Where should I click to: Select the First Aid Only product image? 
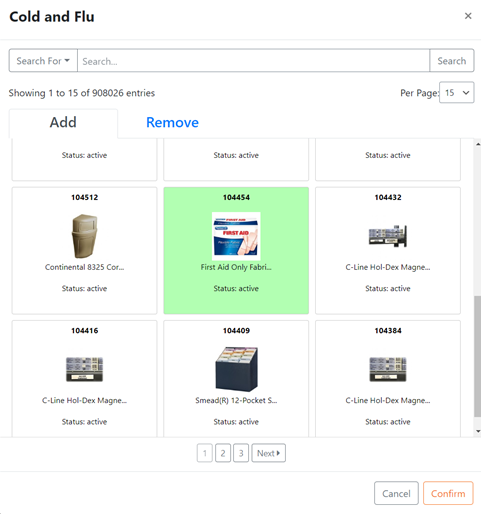tap(236, 236)
